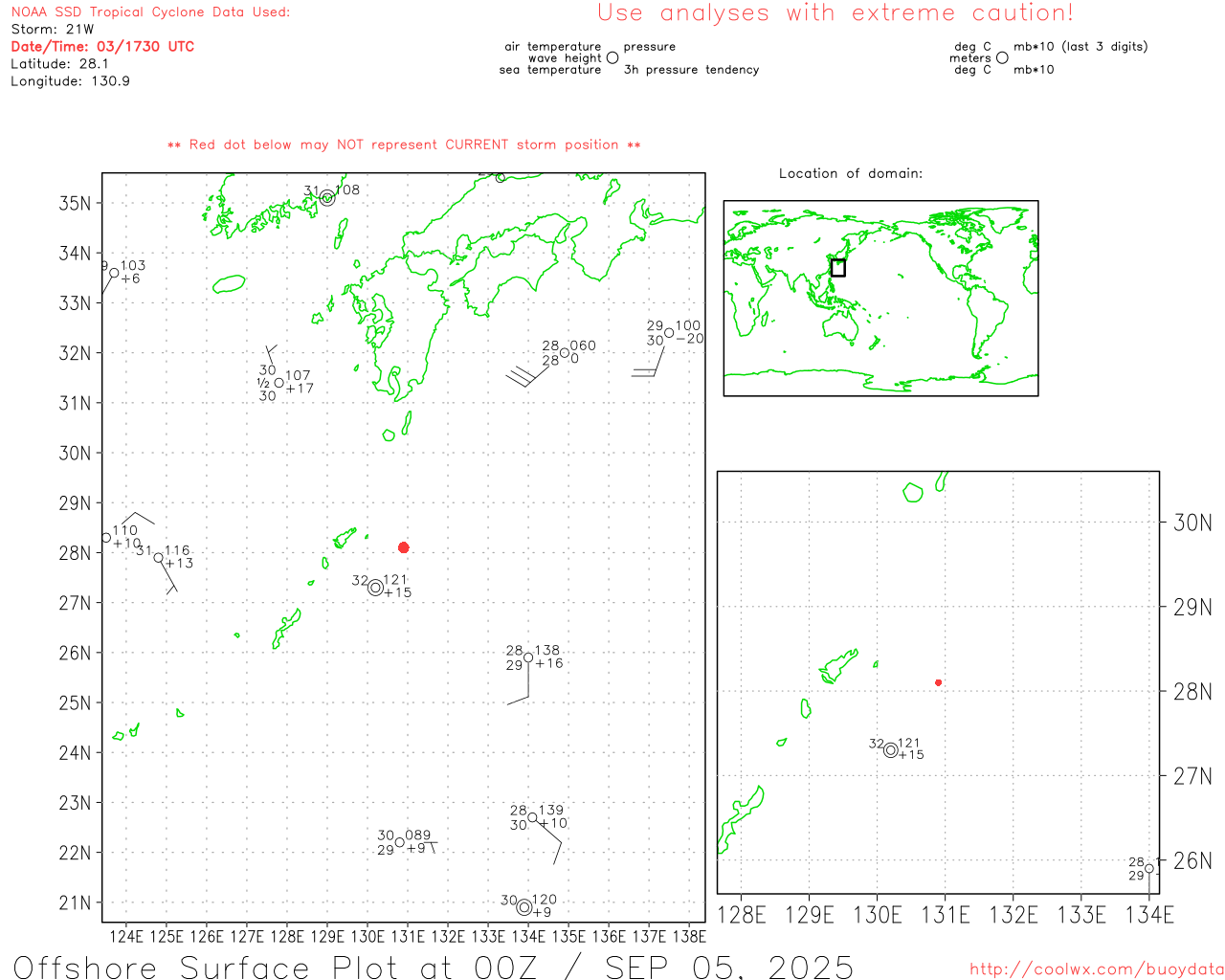This screenshot has height=980, width=1225.
Task: Click the 128E label under the inset map
Action: click(742, 915)
